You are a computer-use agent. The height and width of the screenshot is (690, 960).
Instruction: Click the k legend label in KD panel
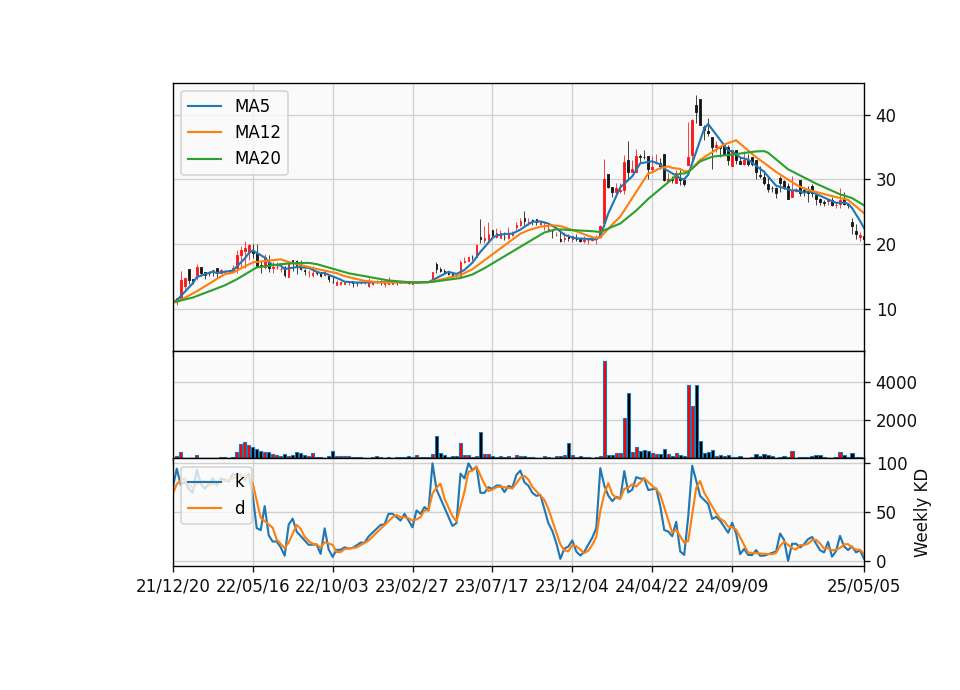[x=239, y=481]
